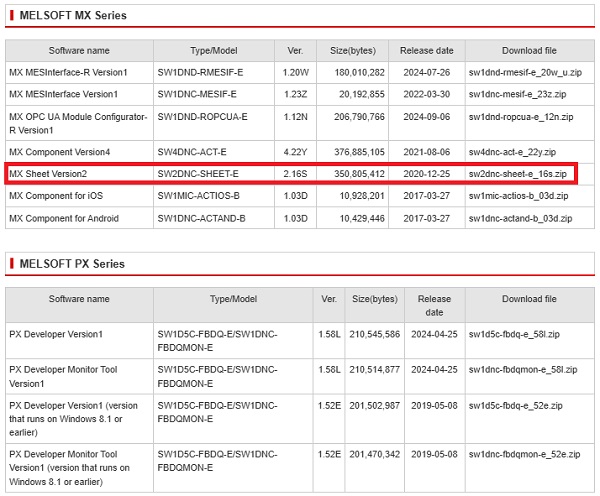Download sw1d5c-fbdq-e_58l.zip file

[514, 334]
